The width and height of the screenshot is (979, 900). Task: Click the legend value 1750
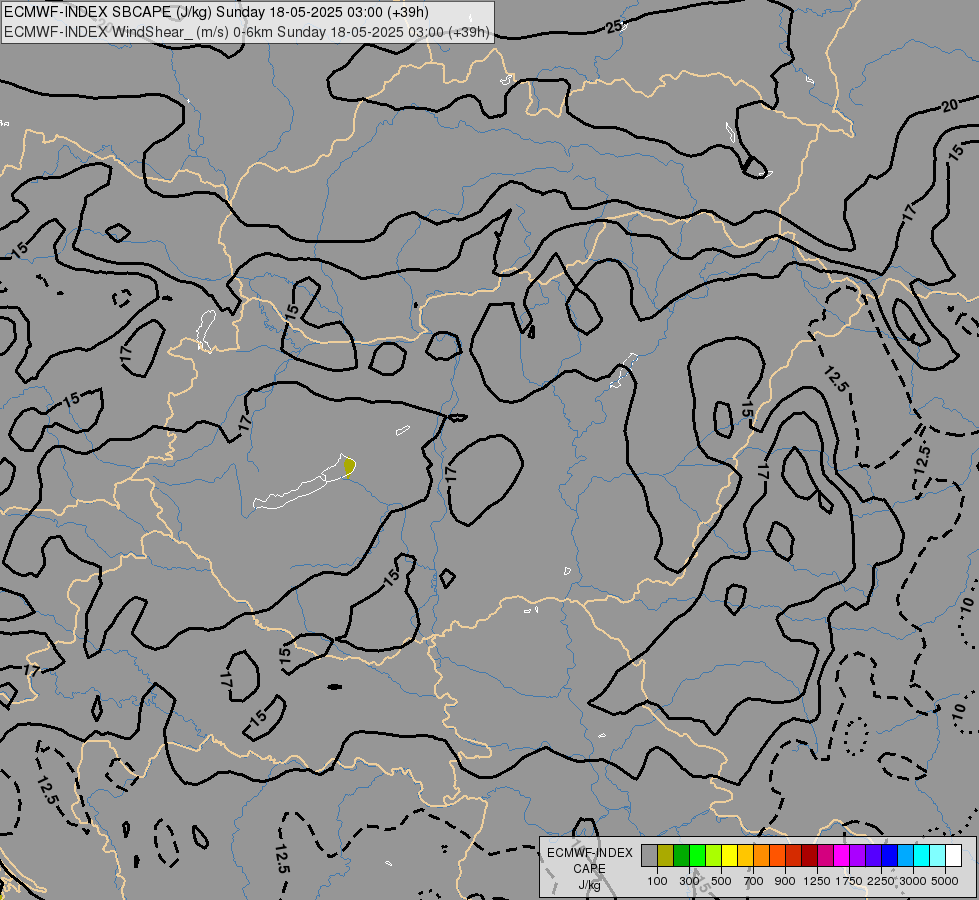849,881
